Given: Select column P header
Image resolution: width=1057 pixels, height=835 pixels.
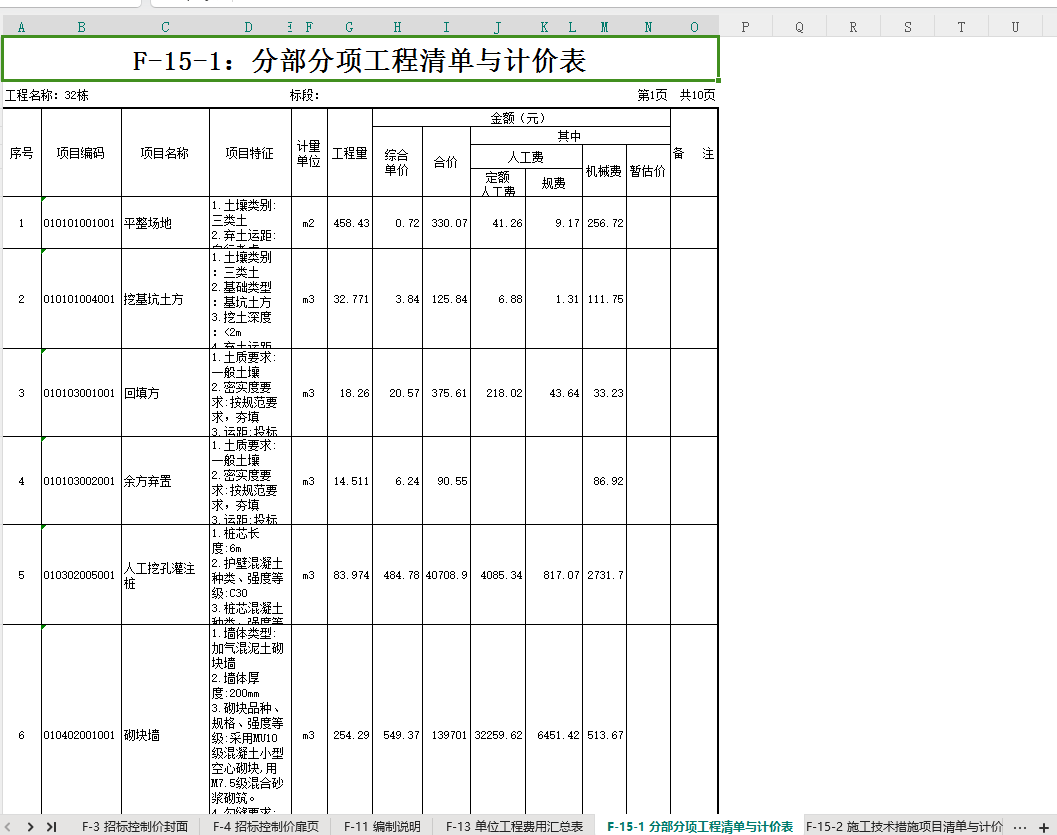Looking at the screenshot, I should coord(745,27).
